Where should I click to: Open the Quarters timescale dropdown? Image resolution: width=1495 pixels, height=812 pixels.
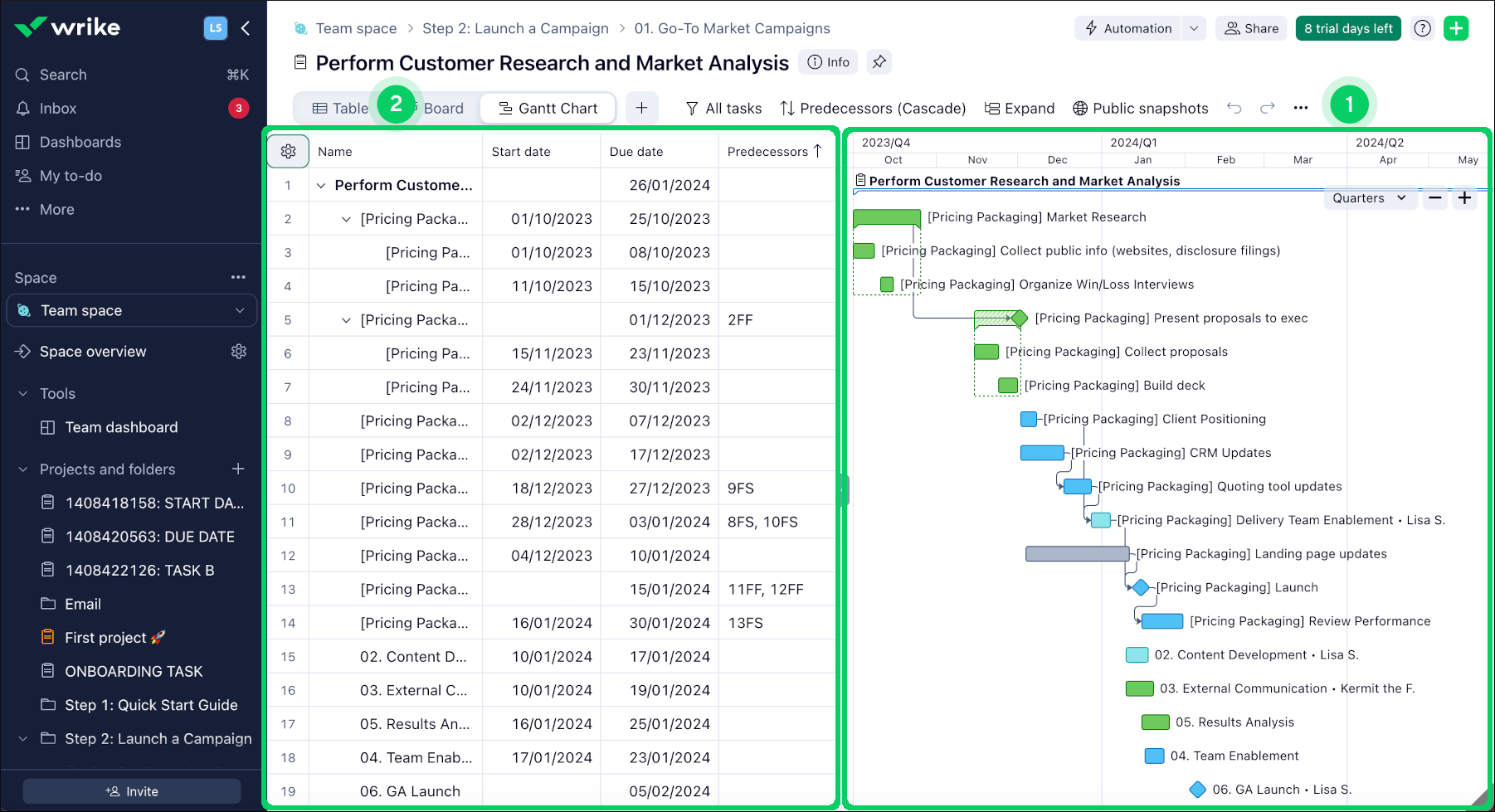1369,198
